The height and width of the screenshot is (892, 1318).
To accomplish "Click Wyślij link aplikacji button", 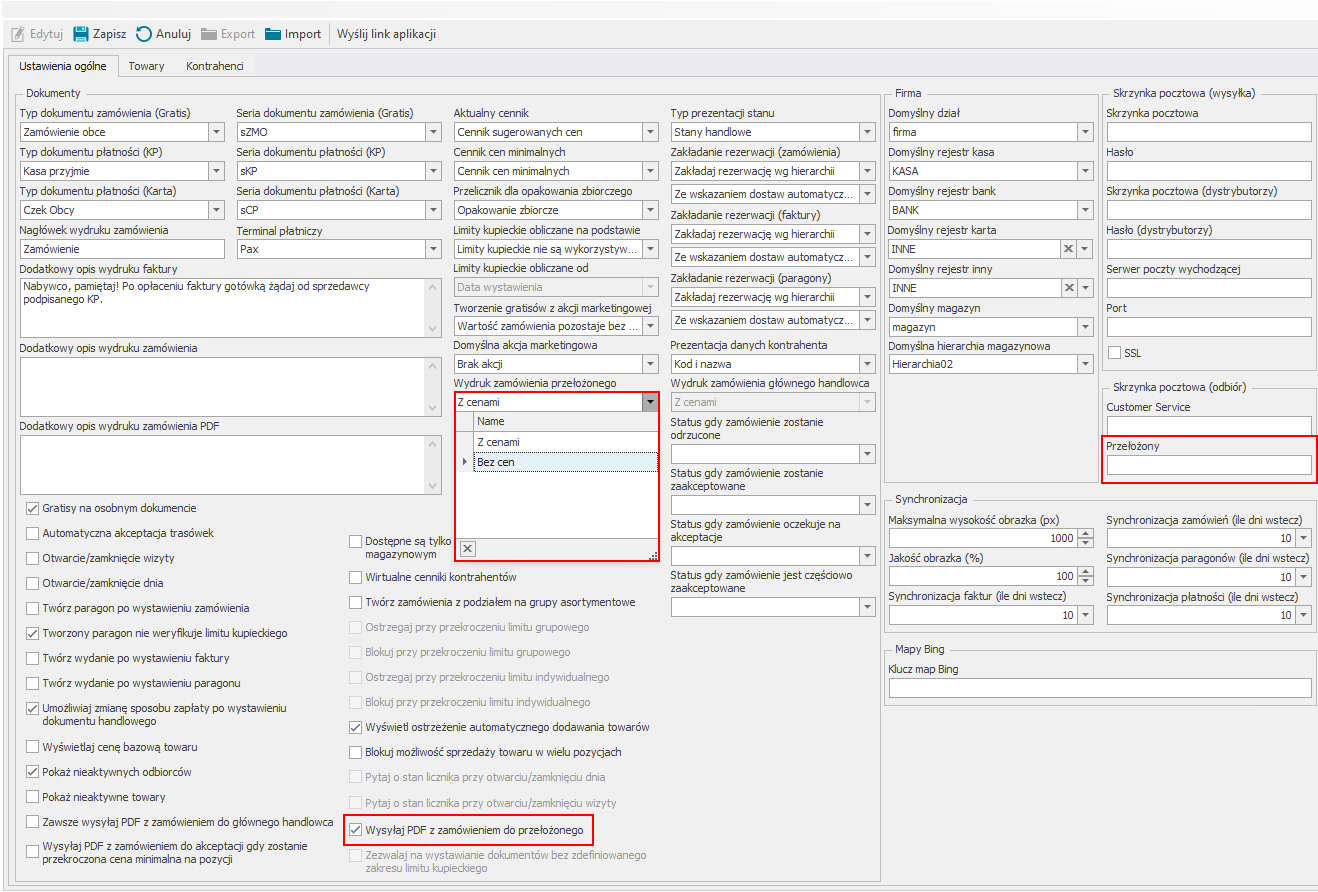I will pos(386,34).
